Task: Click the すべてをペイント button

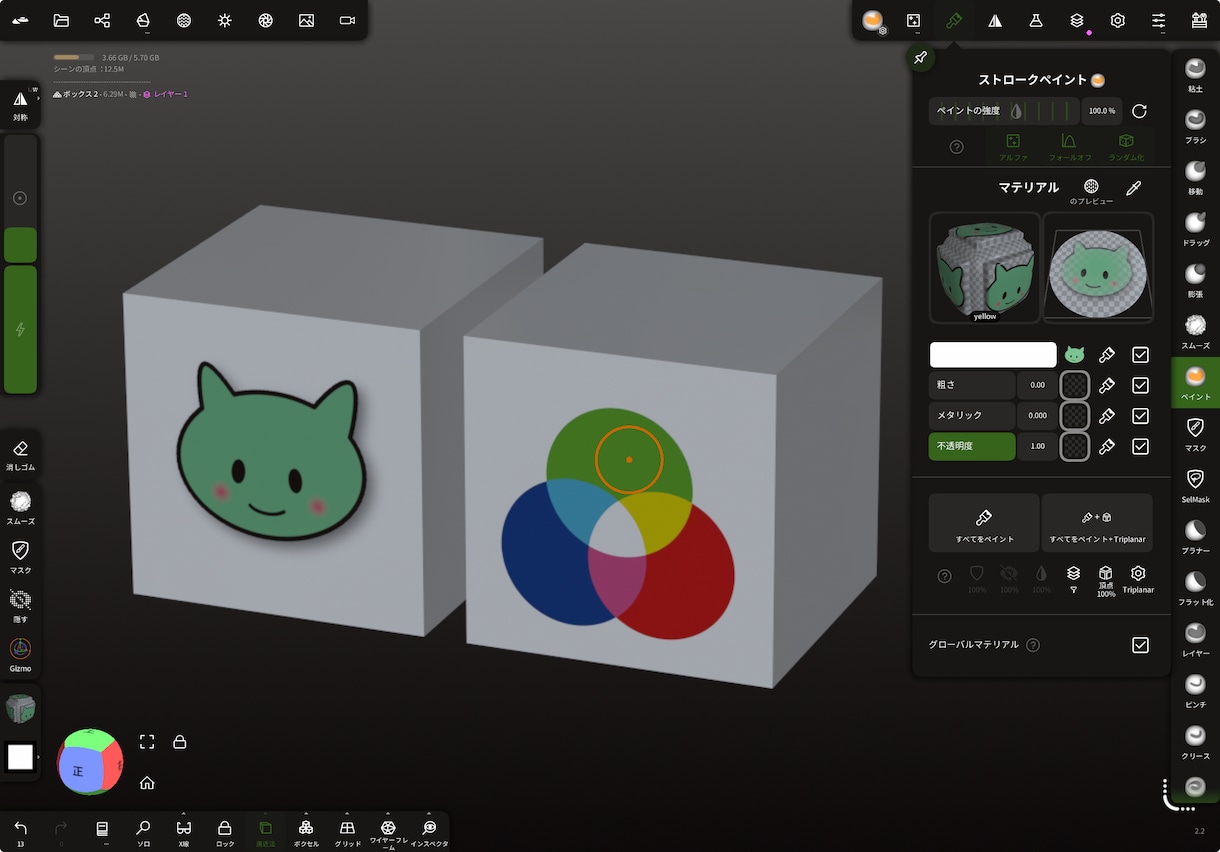Action: click(984, 523)
